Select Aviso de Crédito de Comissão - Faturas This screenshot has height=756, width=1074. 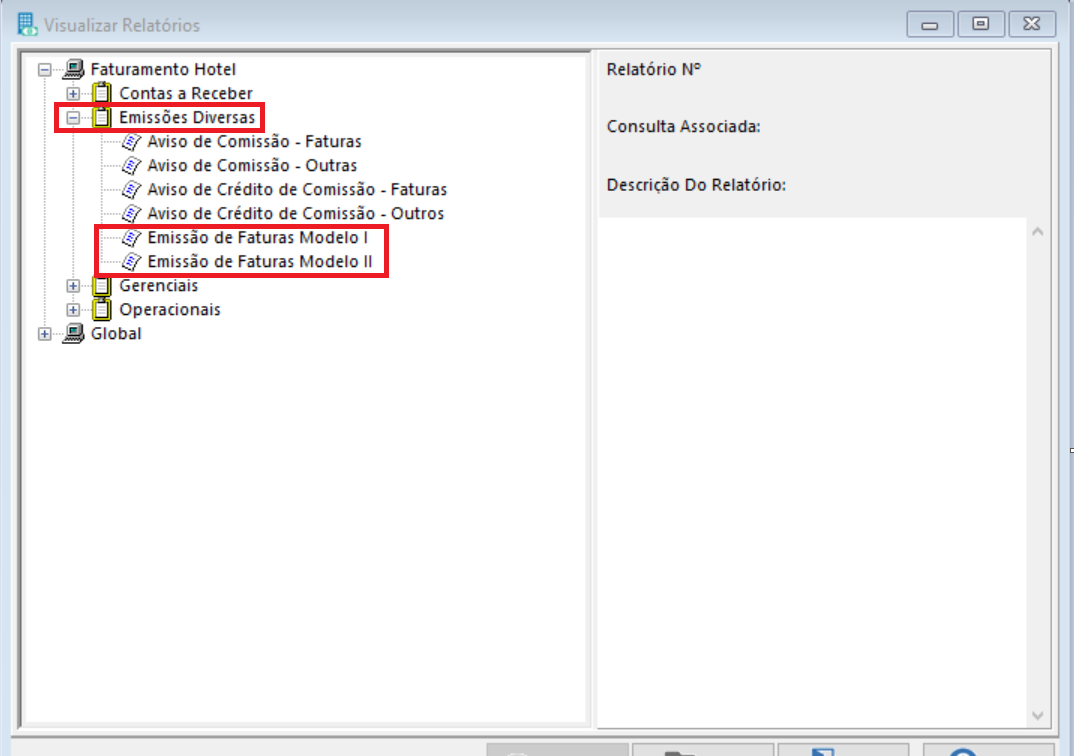[297, 189]
